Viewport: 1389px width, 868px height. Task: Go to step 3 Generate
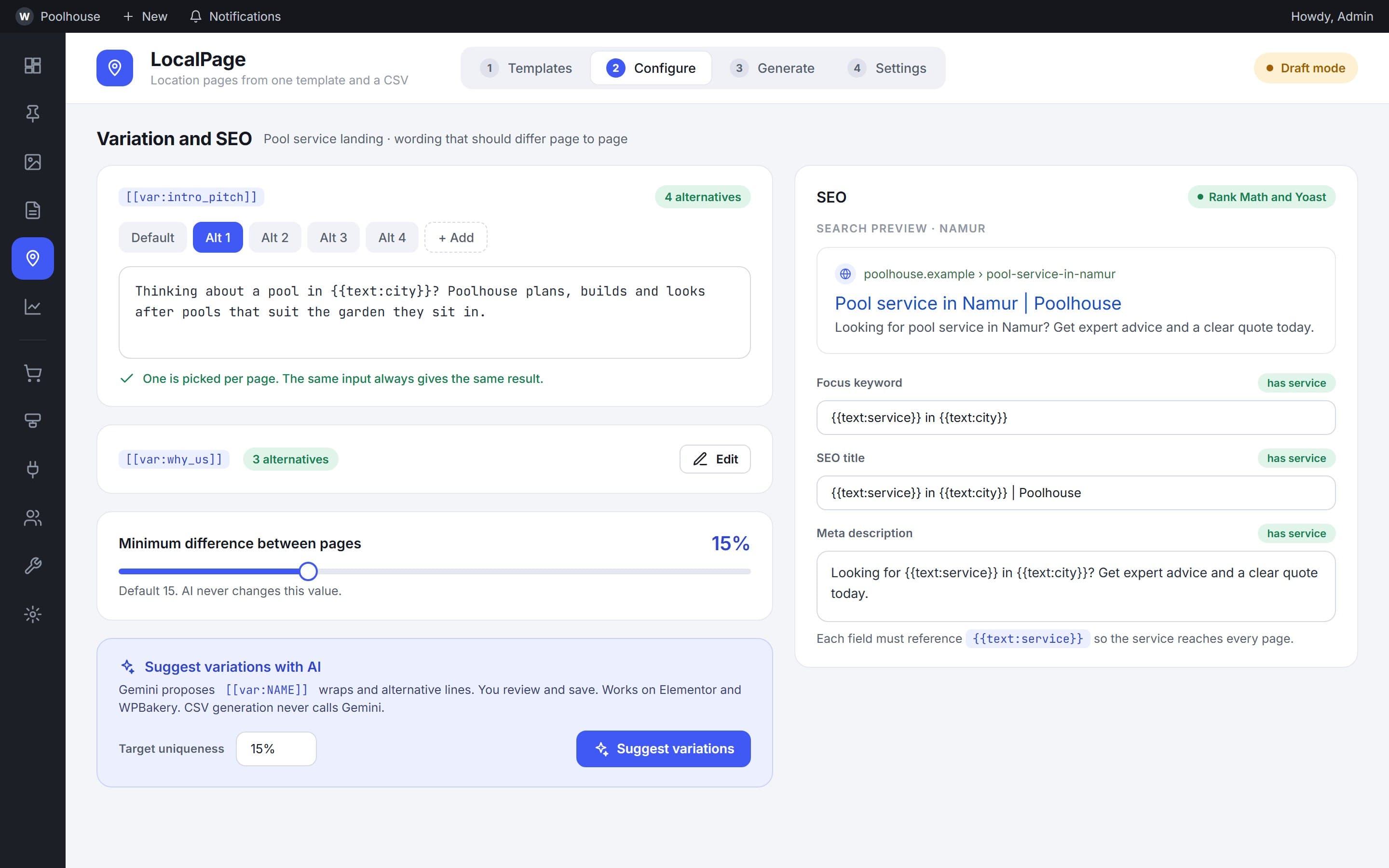[x=772, y=68]
